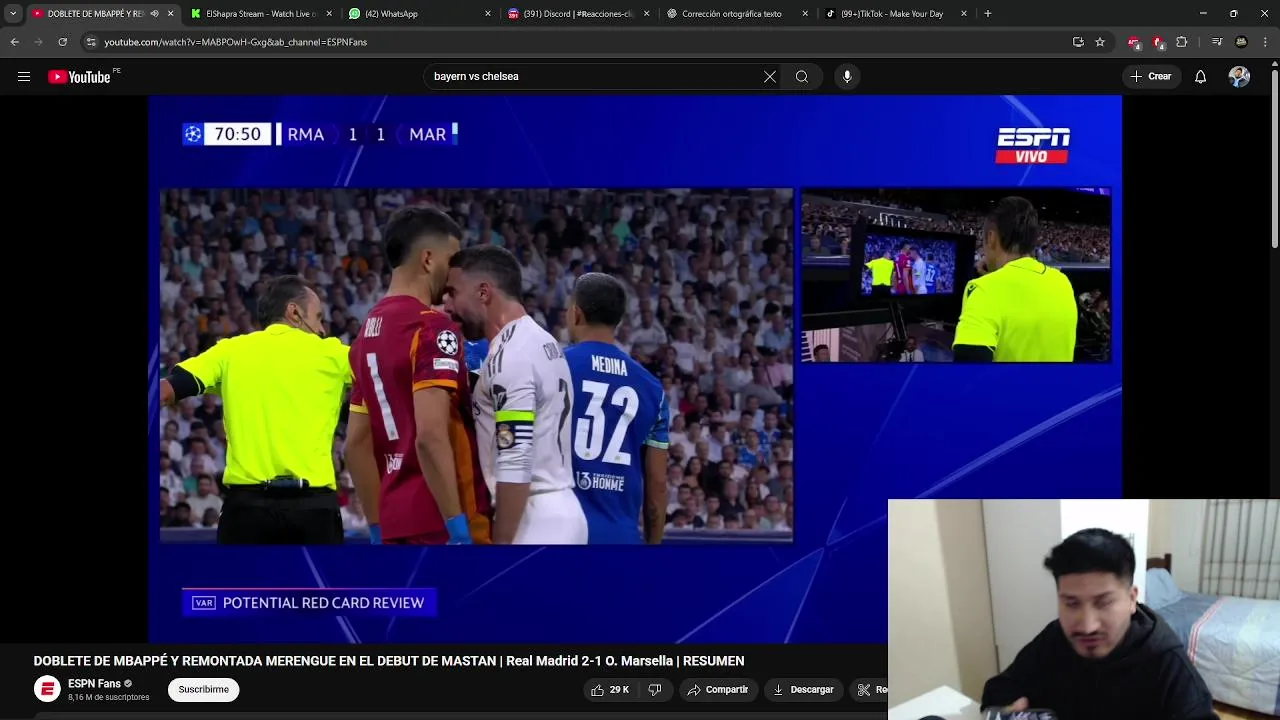Open the second red extension with badge 4
This screenshot has width=1280, height=720.
tap(1157, 42)
